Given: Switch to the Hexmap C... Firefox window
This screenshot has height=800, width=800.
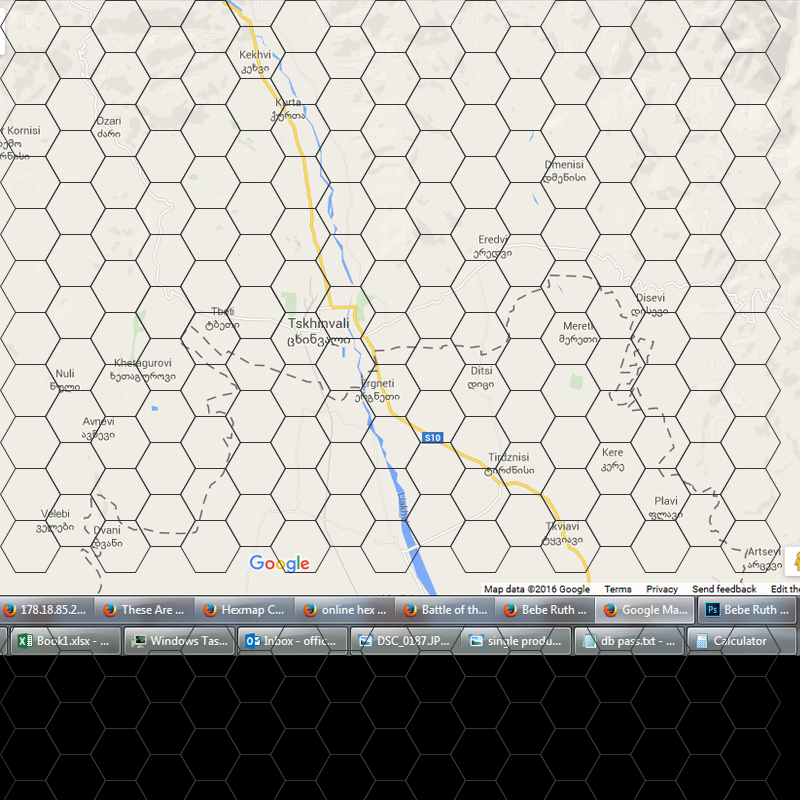Looking at the screenshot, I should coord(244,610).
